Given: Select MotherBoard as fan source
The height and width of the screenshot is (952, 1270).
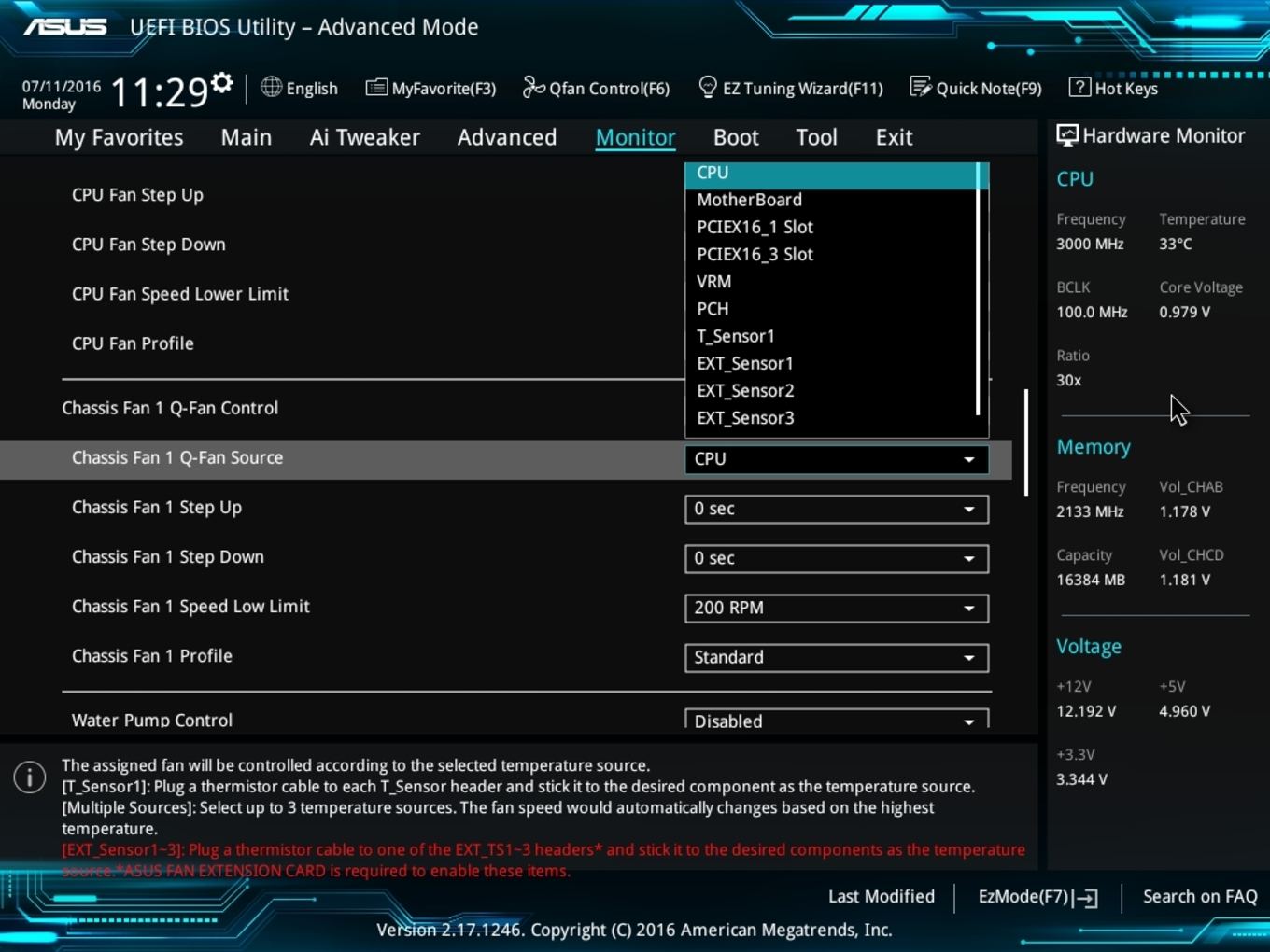Looking at the screenshot, I should (831, 200).
